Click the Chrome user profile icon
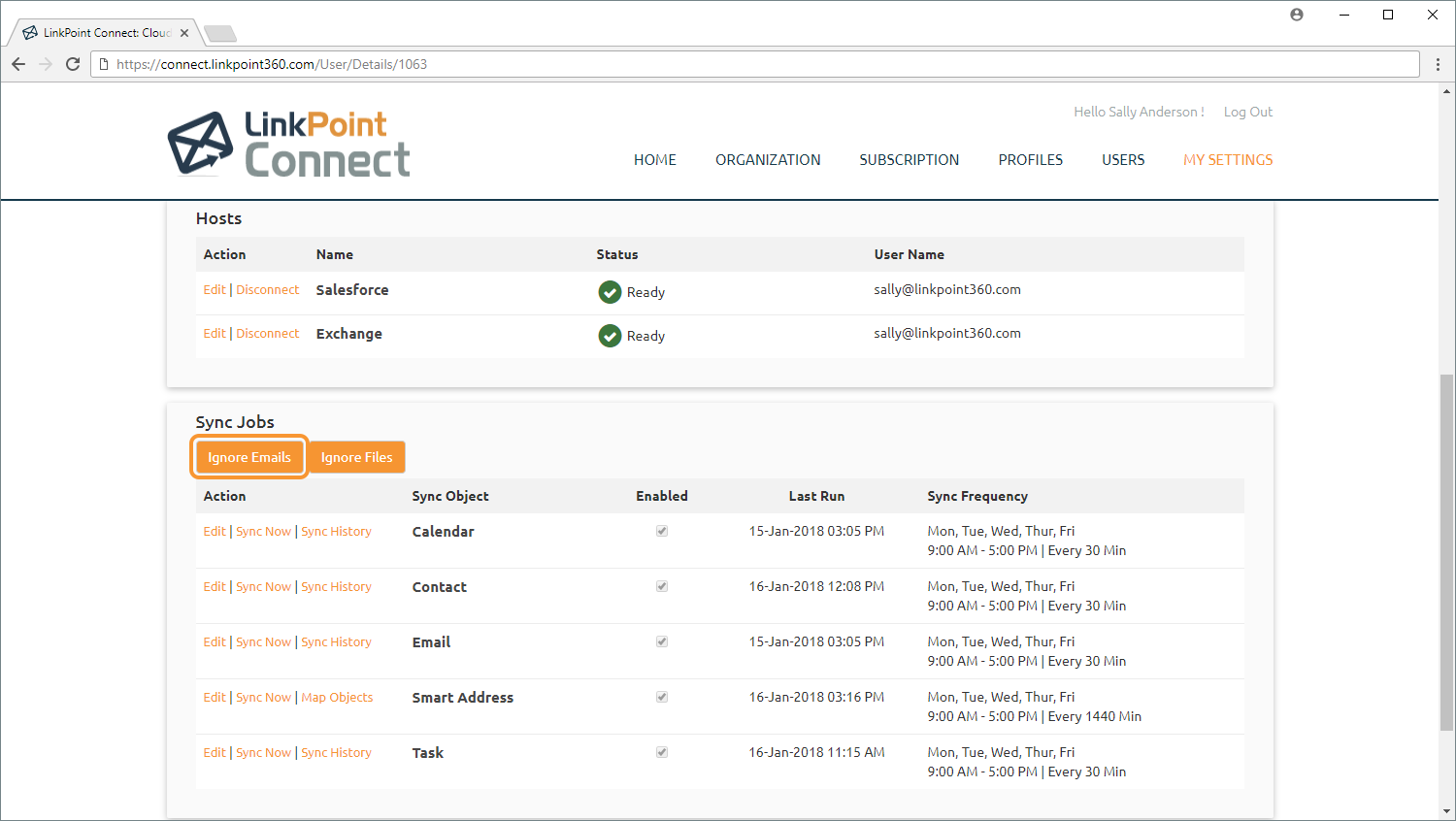Screen dimensions: 1456x821 pos(1297,15)
